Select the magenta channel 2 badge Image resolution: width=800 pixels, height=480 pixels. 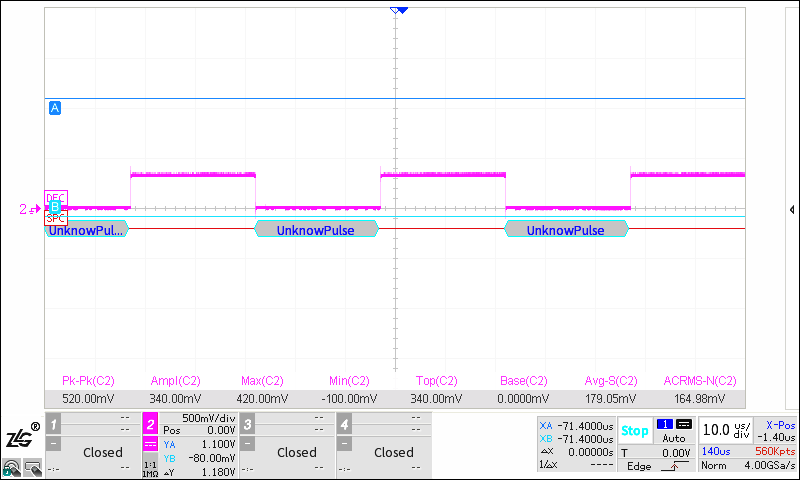coord(150,423)
